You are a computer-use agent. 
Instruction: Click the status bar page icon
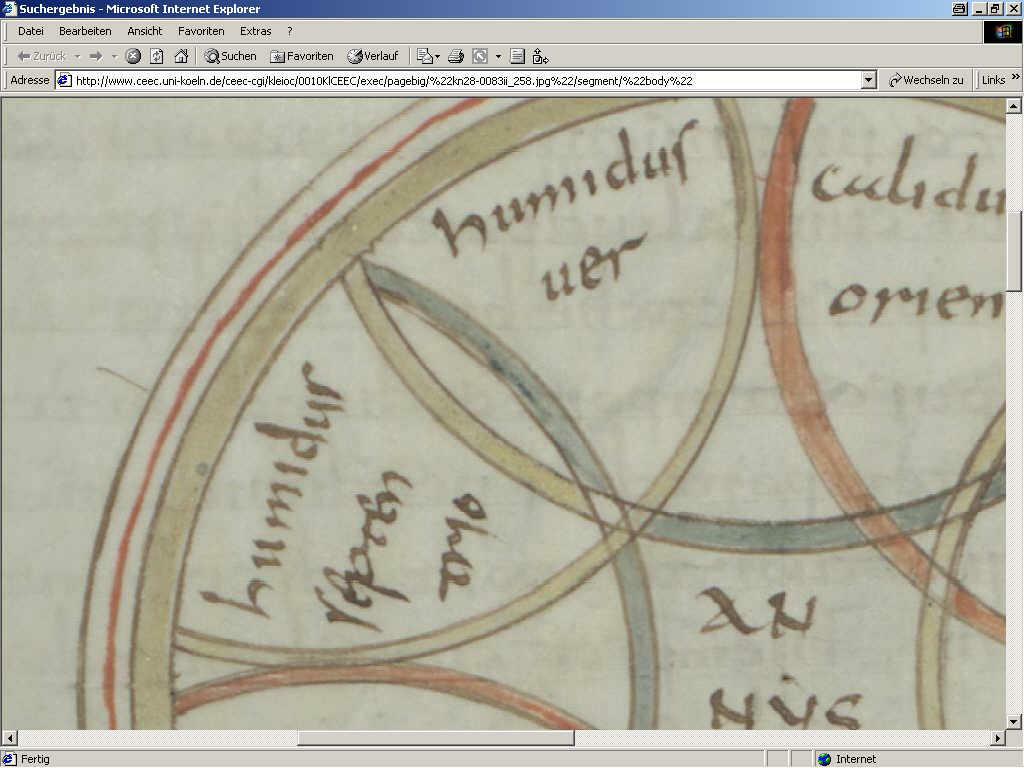(9, 759)
